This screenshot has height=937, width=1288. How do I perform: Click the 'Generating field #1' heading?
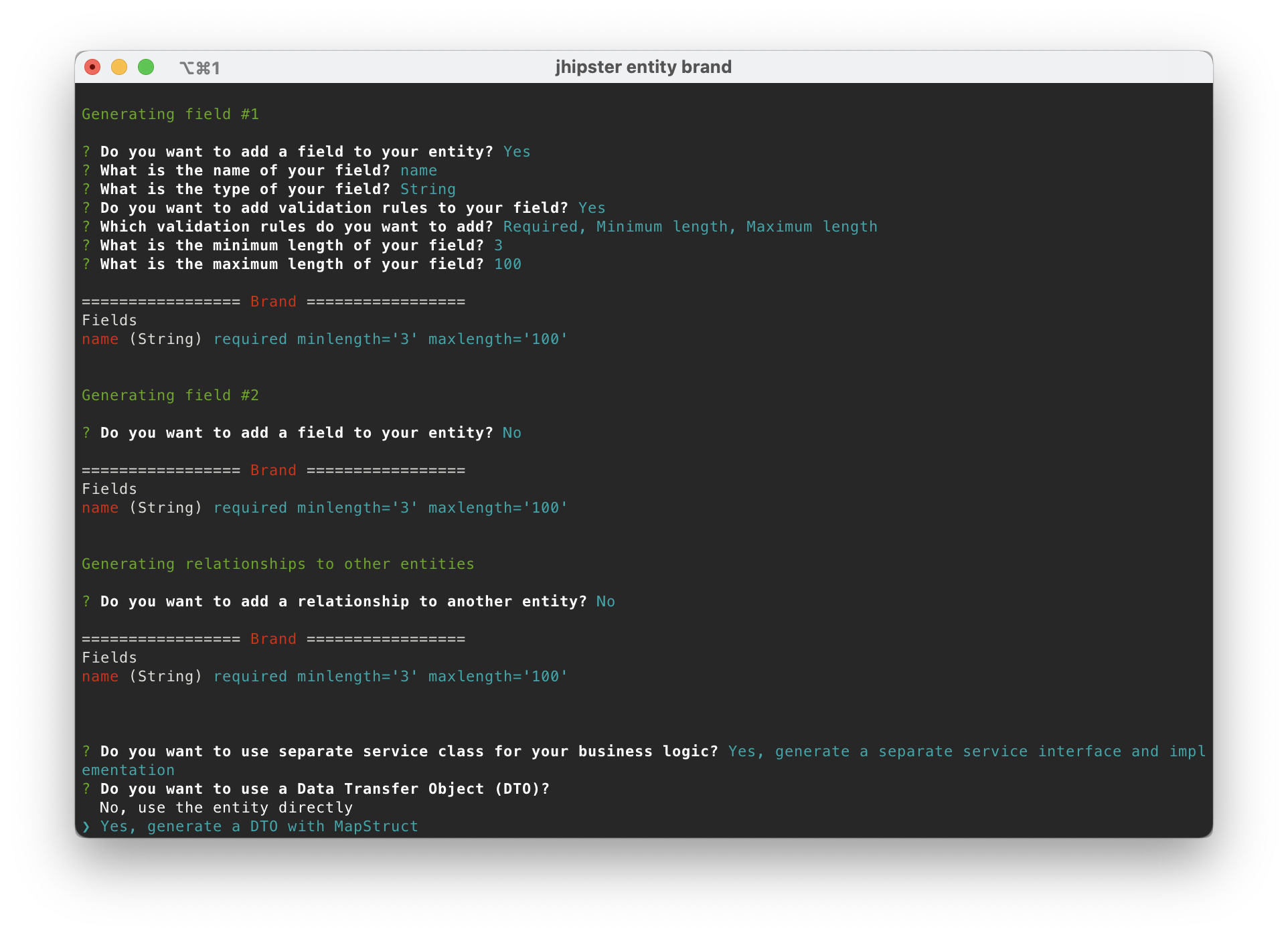[170, 114]
